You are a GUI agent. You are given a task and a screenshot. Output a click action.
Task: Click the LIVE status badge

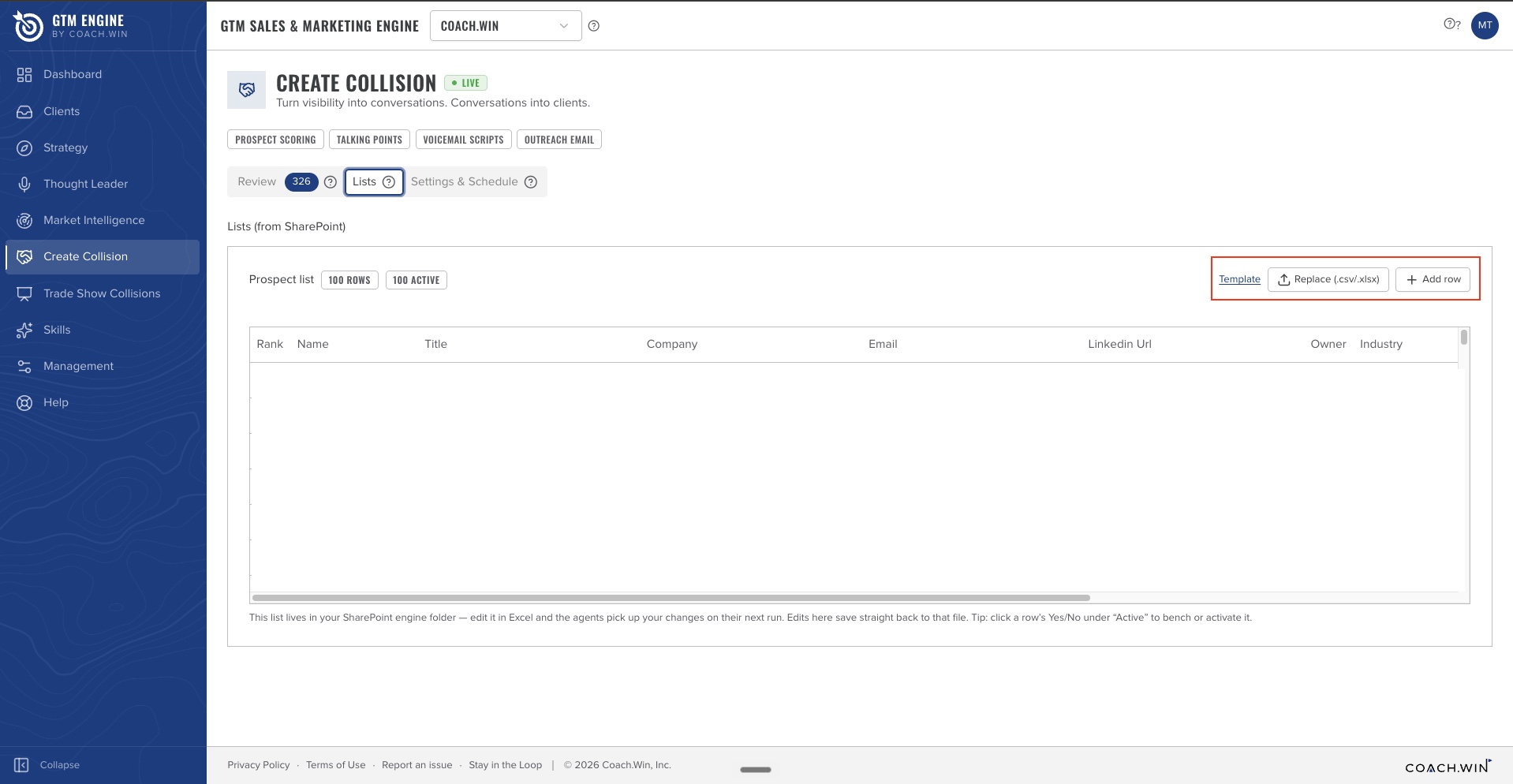465,83
